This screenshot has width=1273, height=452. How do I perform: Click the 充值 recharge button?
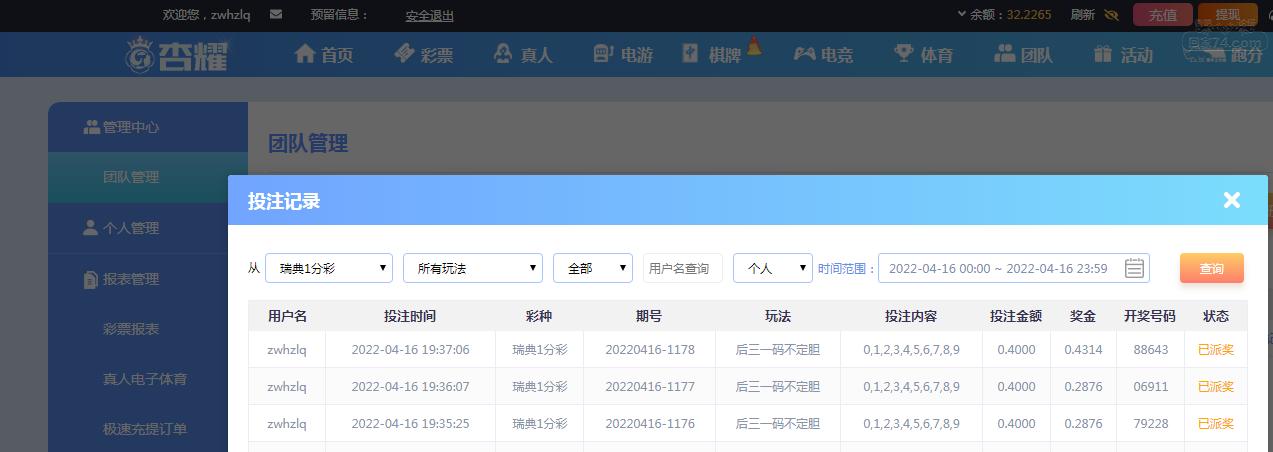point(1163,15)
